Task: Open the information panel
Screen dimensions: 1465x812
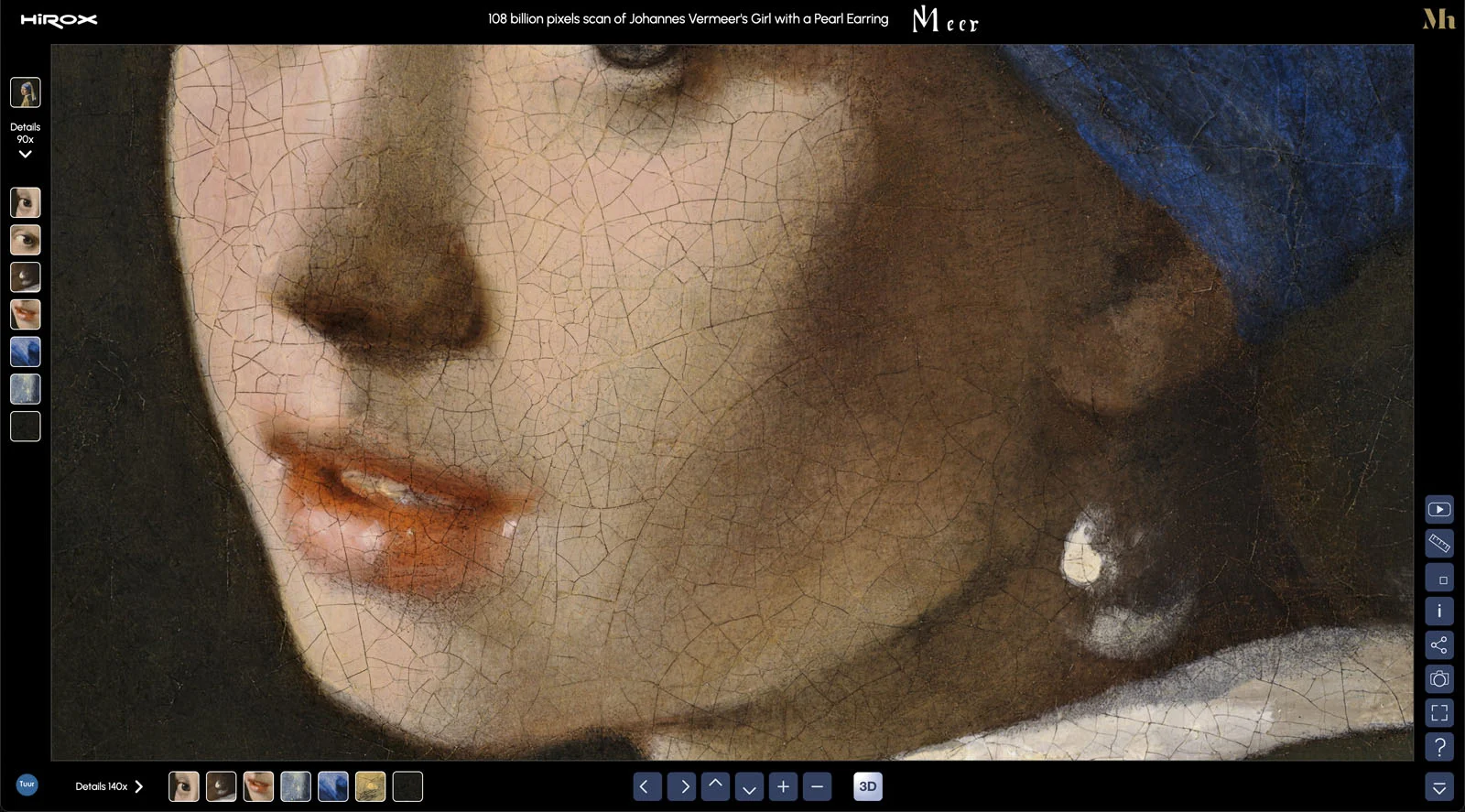Action: point(1439,612)
